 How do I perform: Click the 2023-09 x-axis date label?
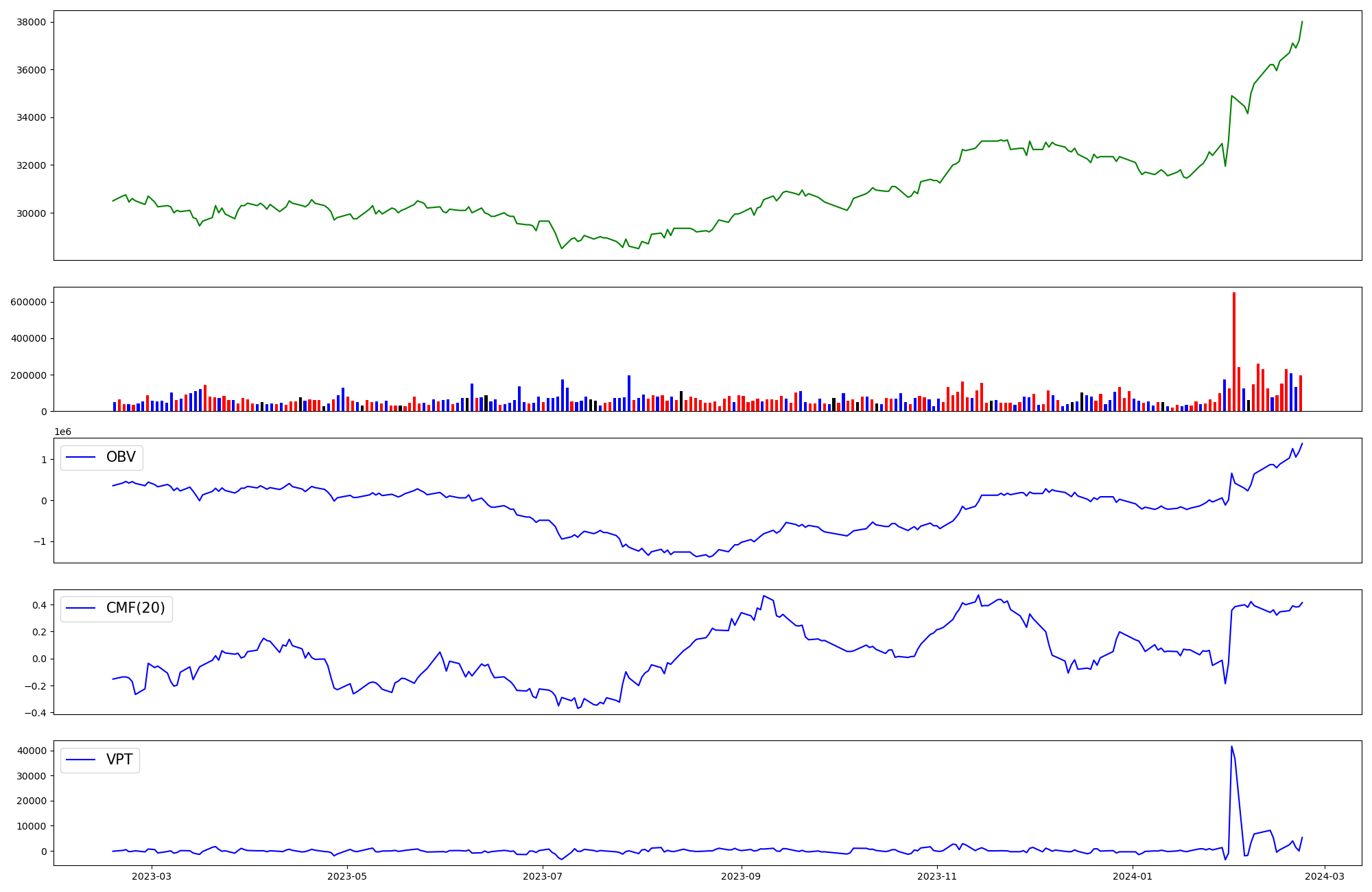coord(742,876)
